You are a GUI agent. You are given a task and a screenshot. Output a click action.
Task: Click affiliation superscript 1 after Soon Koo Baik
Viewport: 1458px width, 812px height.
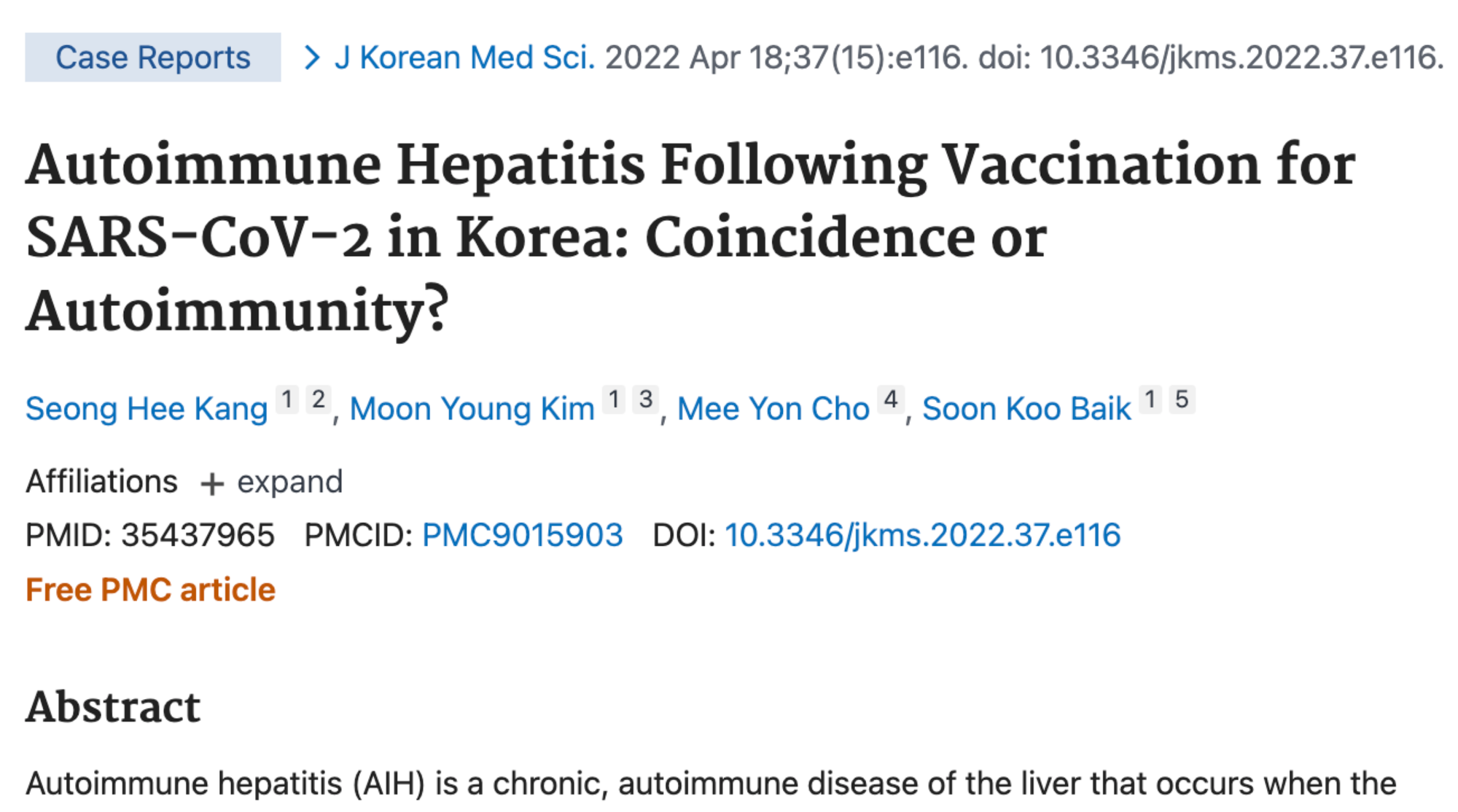click(x=1150, y=399)
